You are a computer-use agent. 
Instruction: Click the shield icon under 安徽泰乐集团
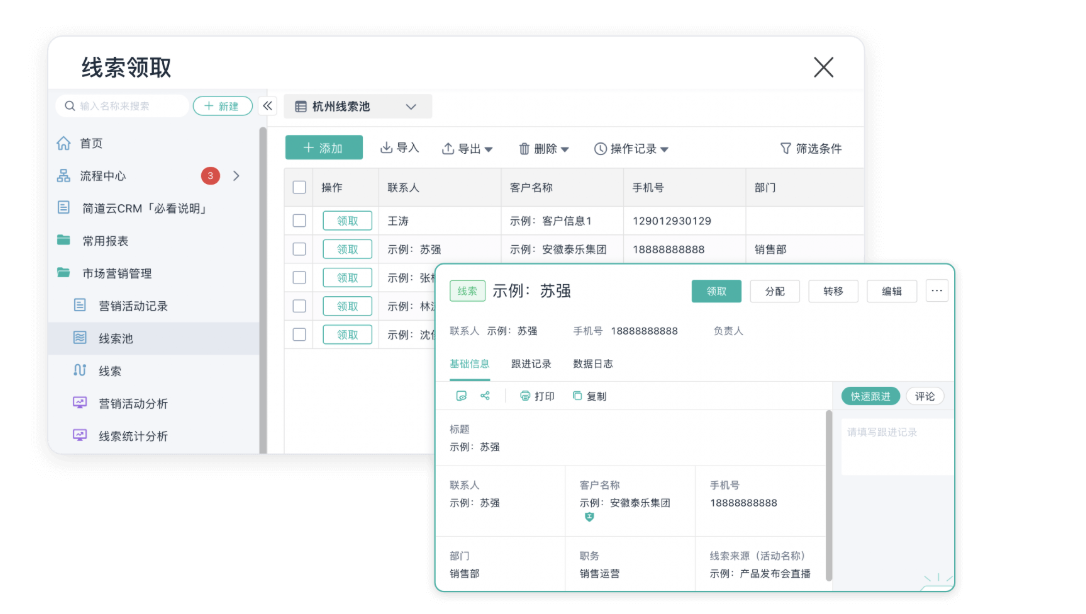coord(589,517)
